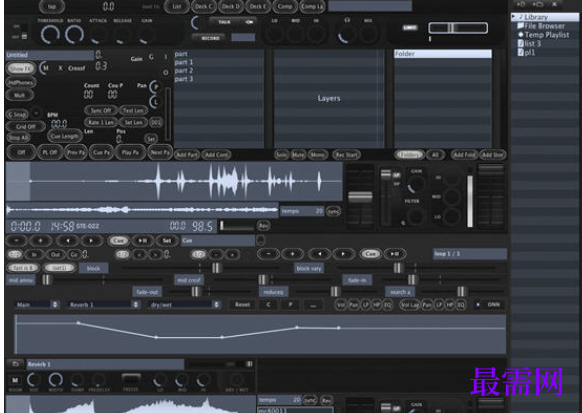Select File Browser in the library
The height and width of the screenshot is (413, 582).
click(544, 26)
